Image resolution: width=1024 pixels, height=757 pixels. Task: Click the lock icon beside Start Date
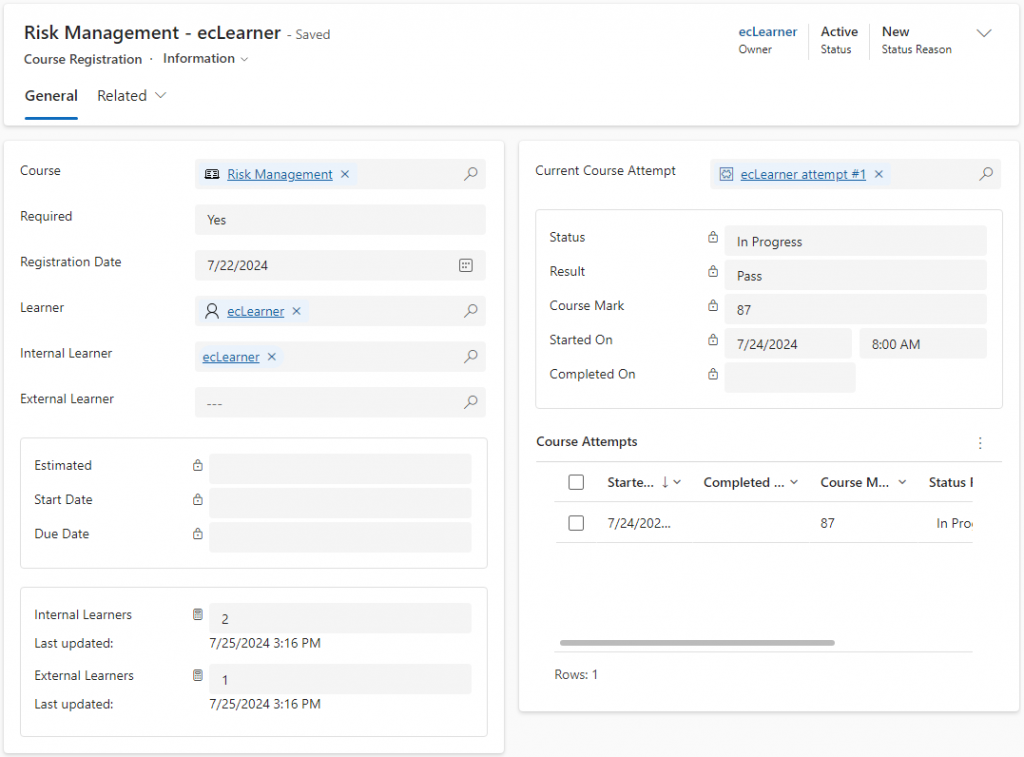tap(198, 500)
